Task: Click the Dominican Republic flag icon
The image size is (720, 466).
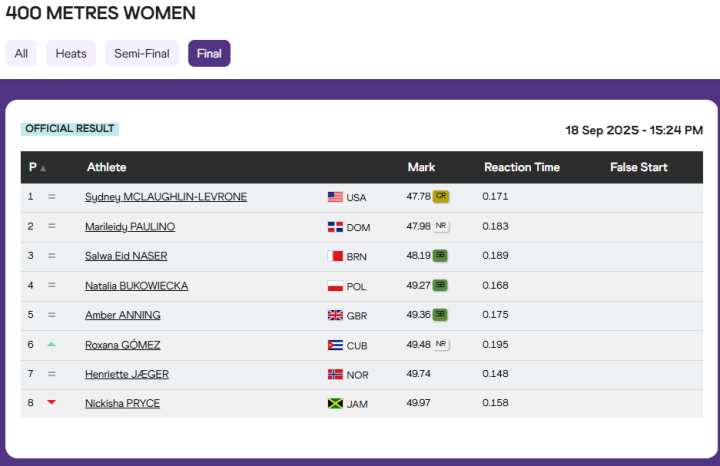Action: tap(335, 227)
